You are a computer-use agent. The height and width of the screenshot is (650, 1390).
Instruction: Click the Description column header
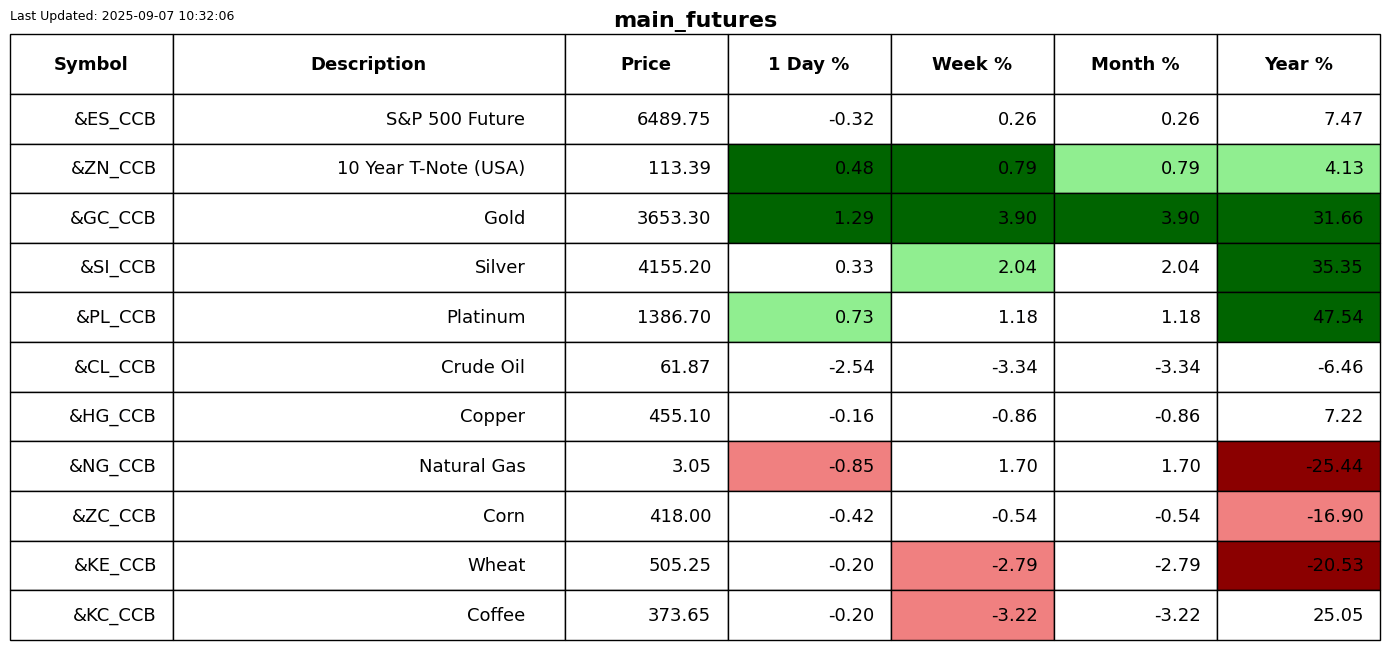[368, 64]
